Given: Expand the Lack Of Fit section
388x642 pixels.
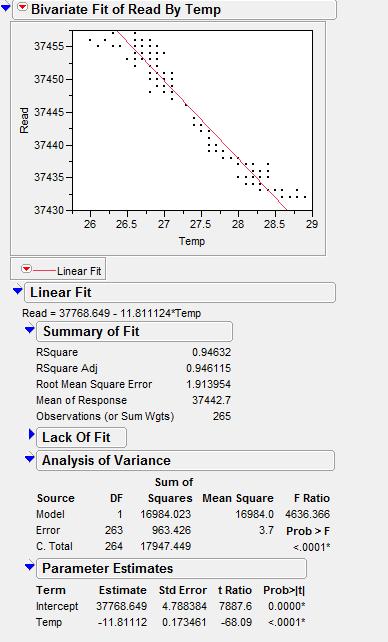Looking at the screenshot, I should coord(32,434).
